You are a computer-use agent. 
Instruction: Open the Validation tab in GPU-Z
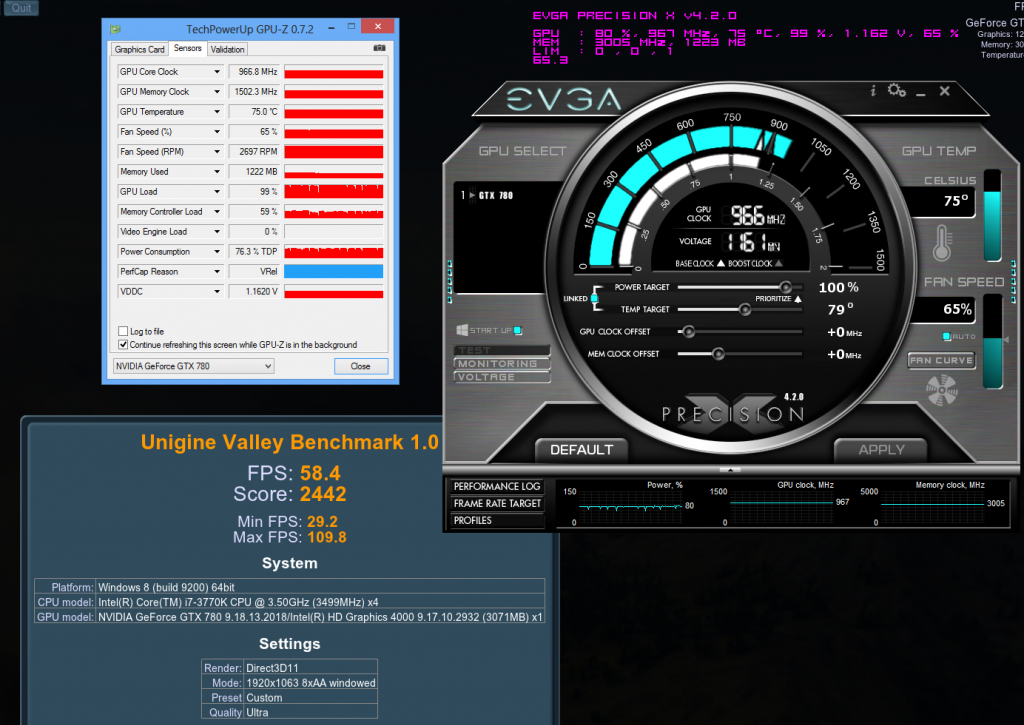(x=227, y=49)
